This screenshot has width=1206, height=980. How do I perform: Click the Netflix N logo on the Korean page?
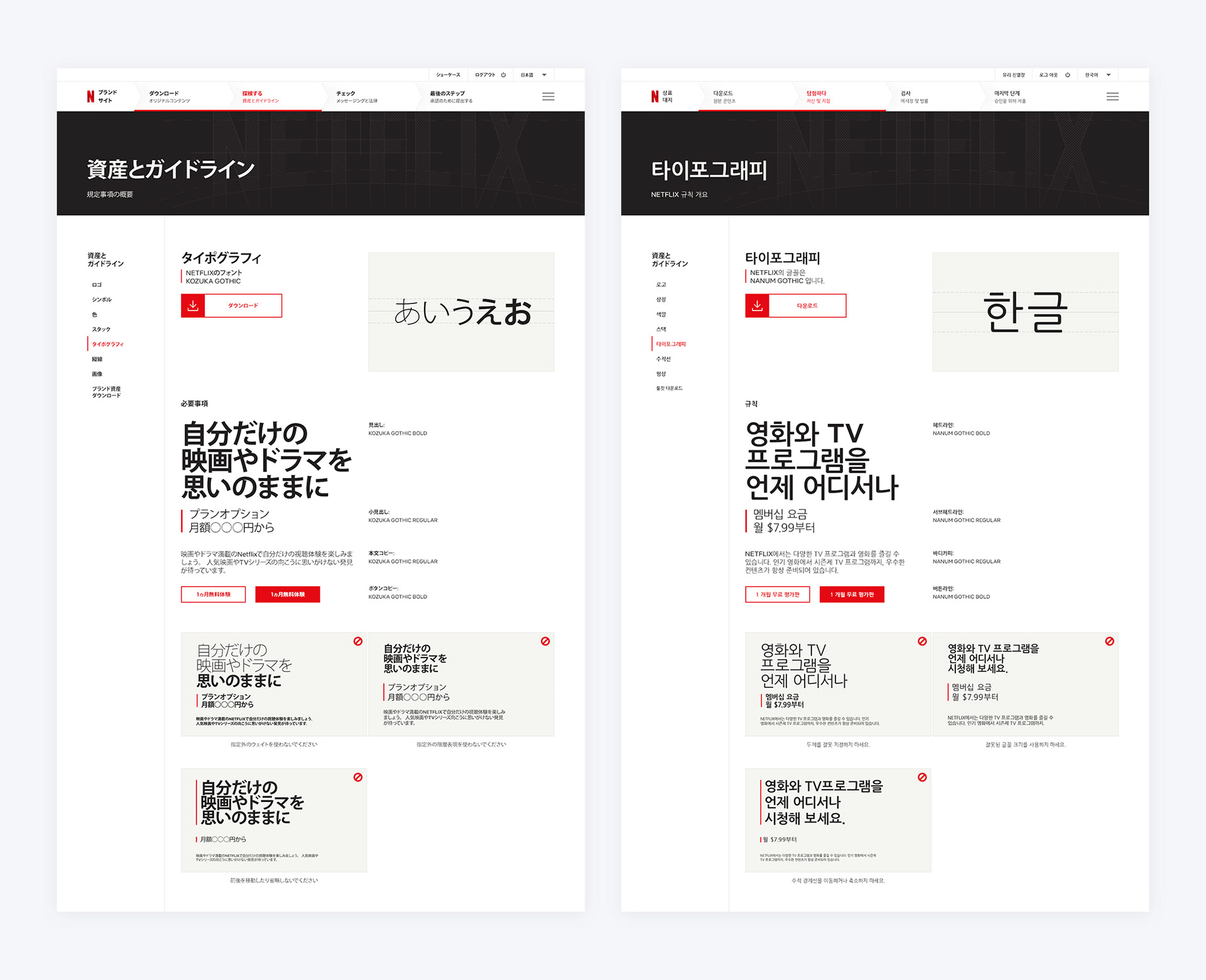(655, 97)
